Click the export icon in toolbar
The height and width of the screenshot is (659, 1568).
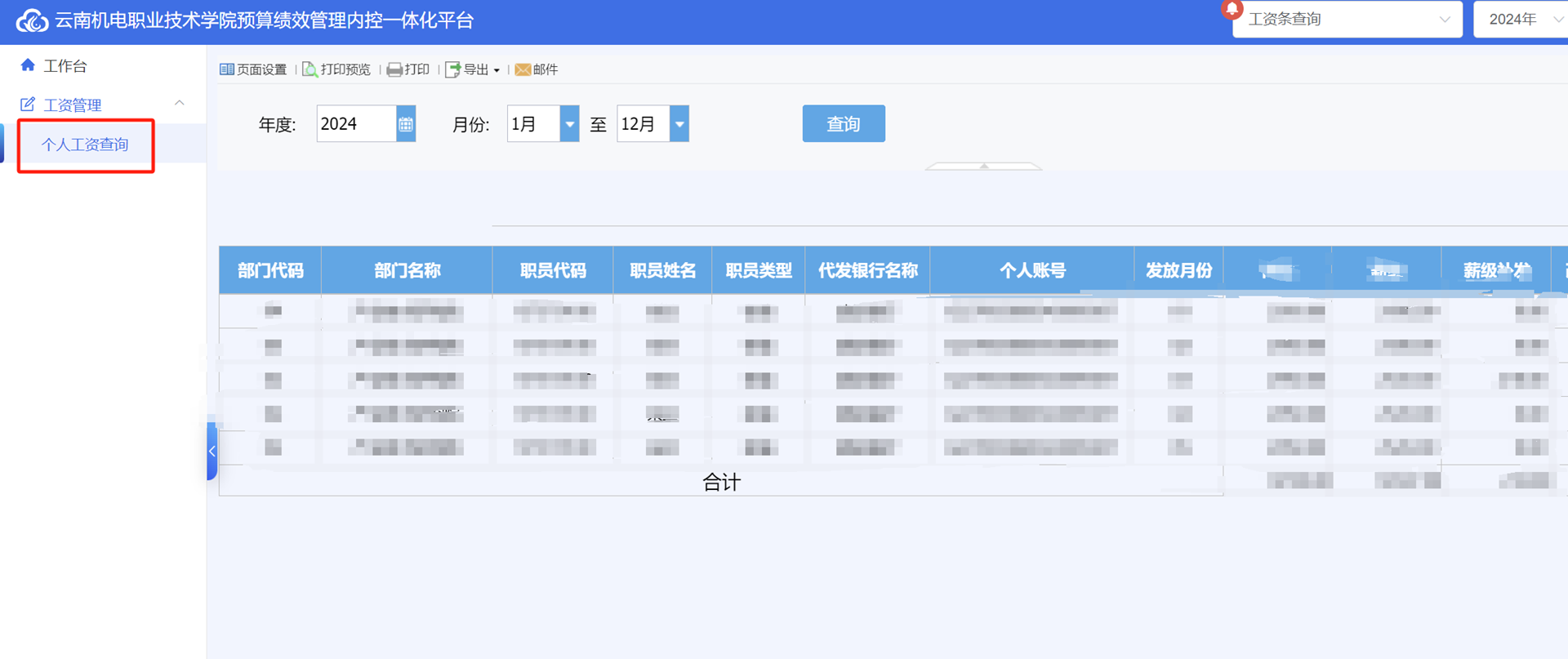coord(452,69)
